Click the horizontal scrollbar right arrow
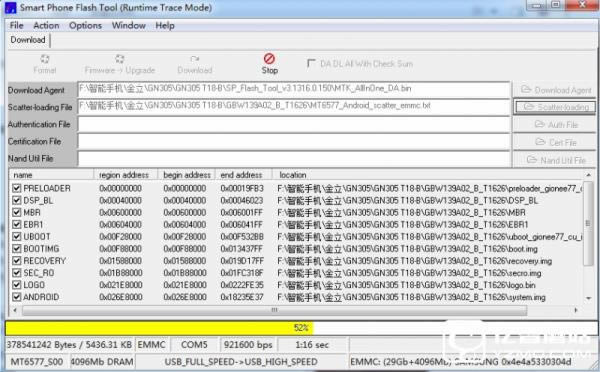The width and height of the screenshot is (600, 372). point(576,310)
